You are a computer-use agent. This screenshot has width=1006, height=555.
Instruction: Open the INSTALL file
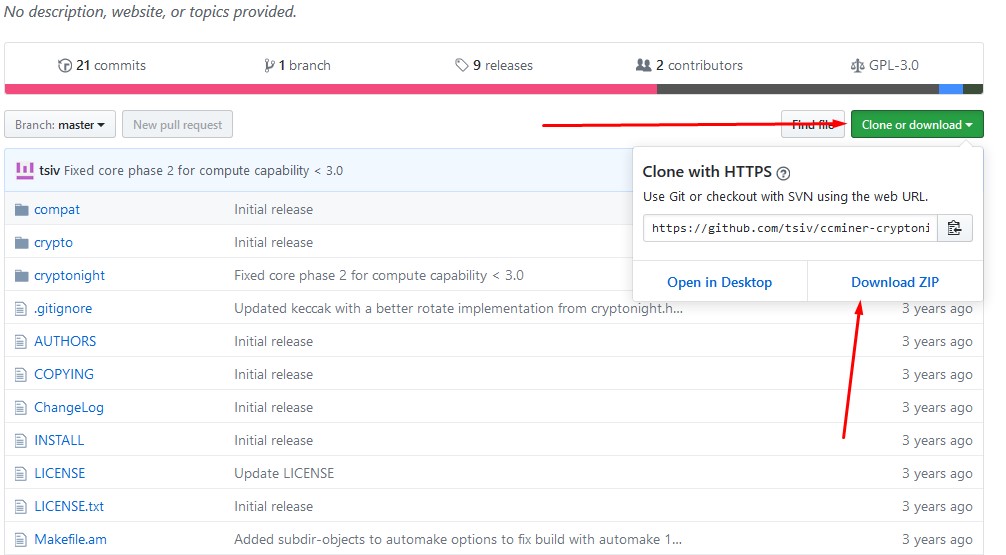click(59, 440)
